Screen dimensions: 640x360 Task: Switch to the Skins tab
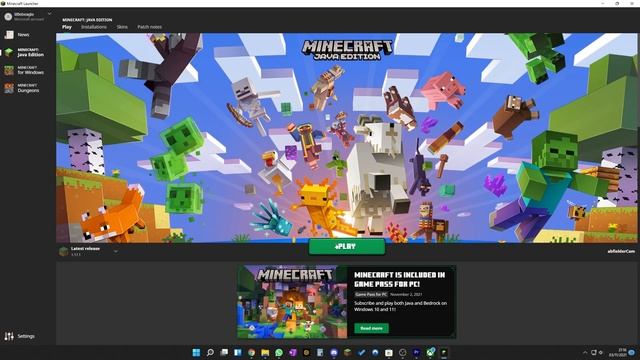[x=122, y=27]
